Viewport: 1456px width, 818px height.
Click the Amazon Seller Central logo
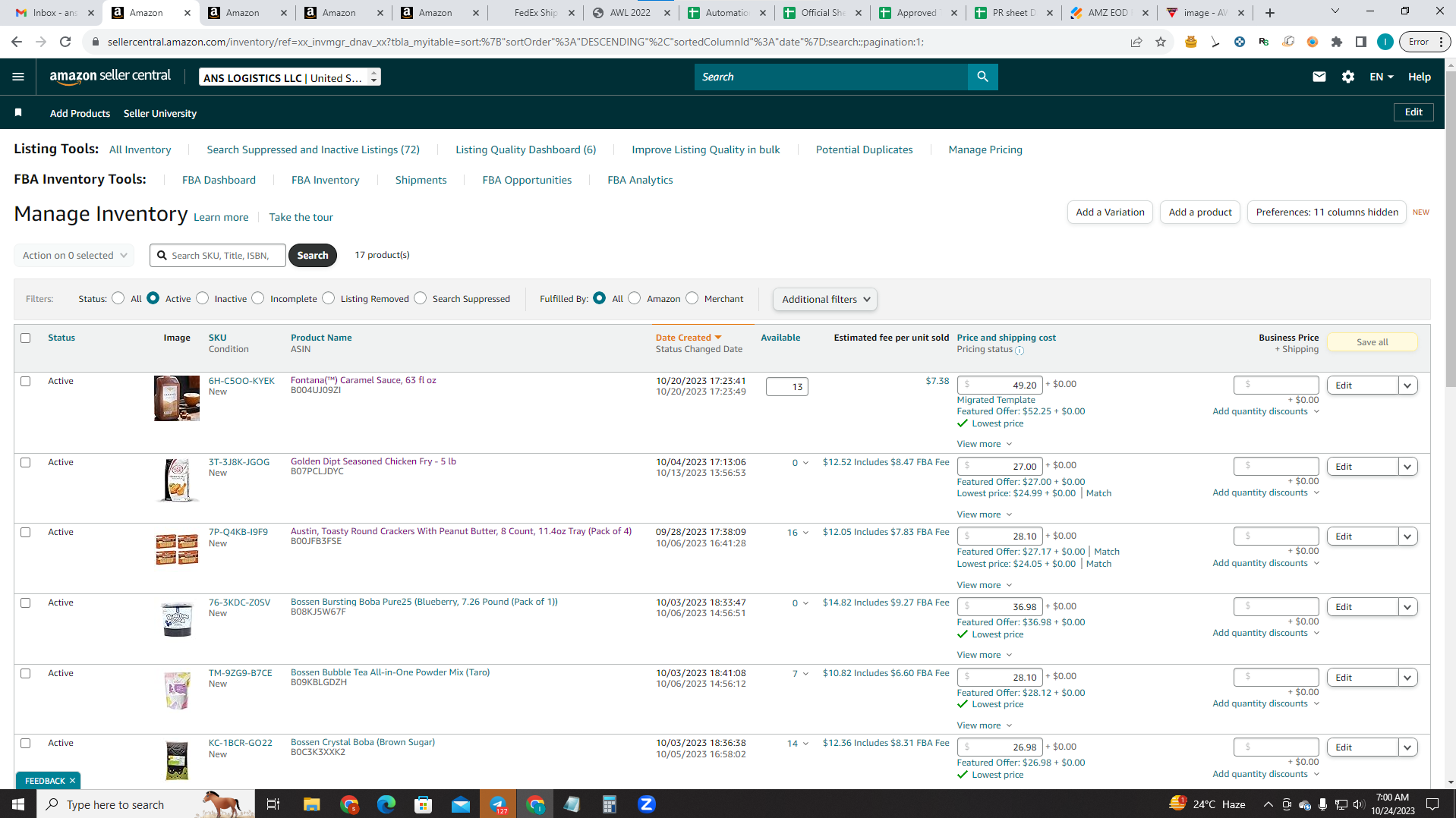(x=110, y=77)
